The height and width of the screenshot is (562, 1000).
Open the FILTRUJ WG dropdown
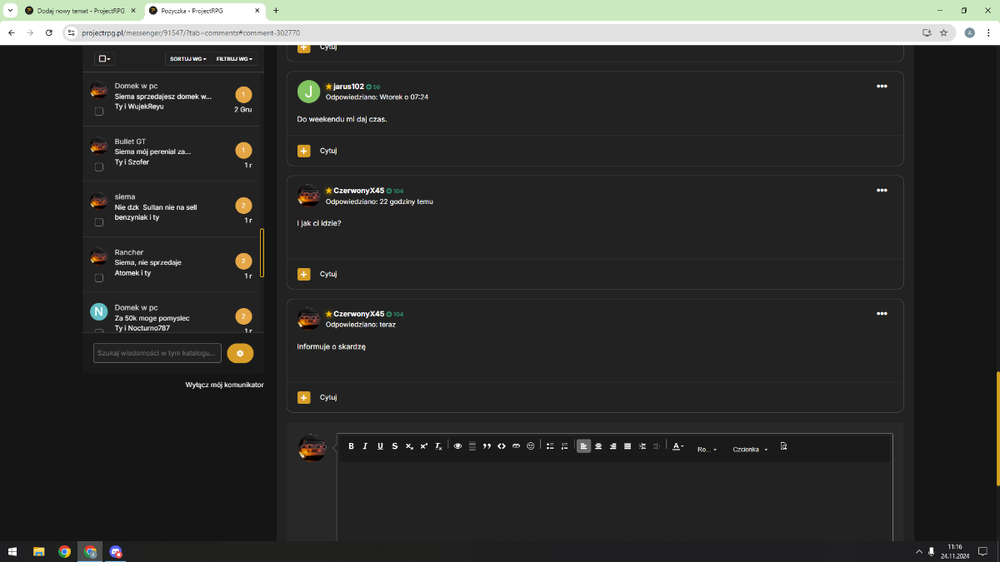pos(234,59)
